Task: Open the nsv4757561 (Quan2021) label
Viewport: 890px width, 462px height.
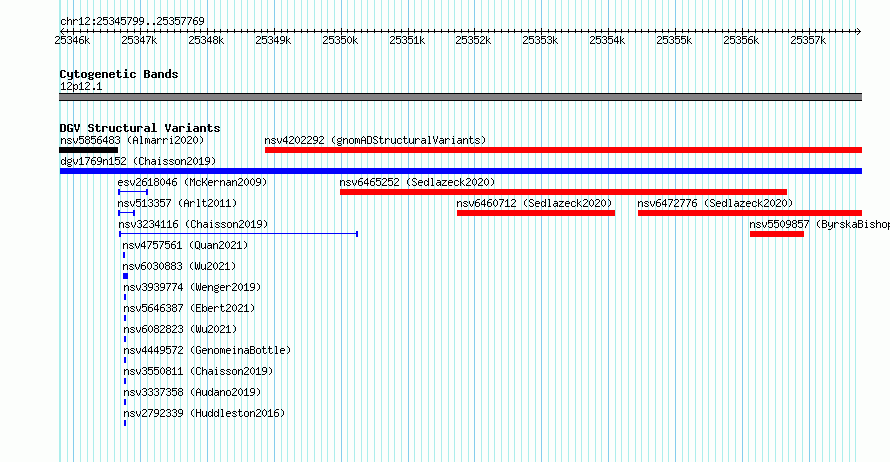Action: click(186, 245)
